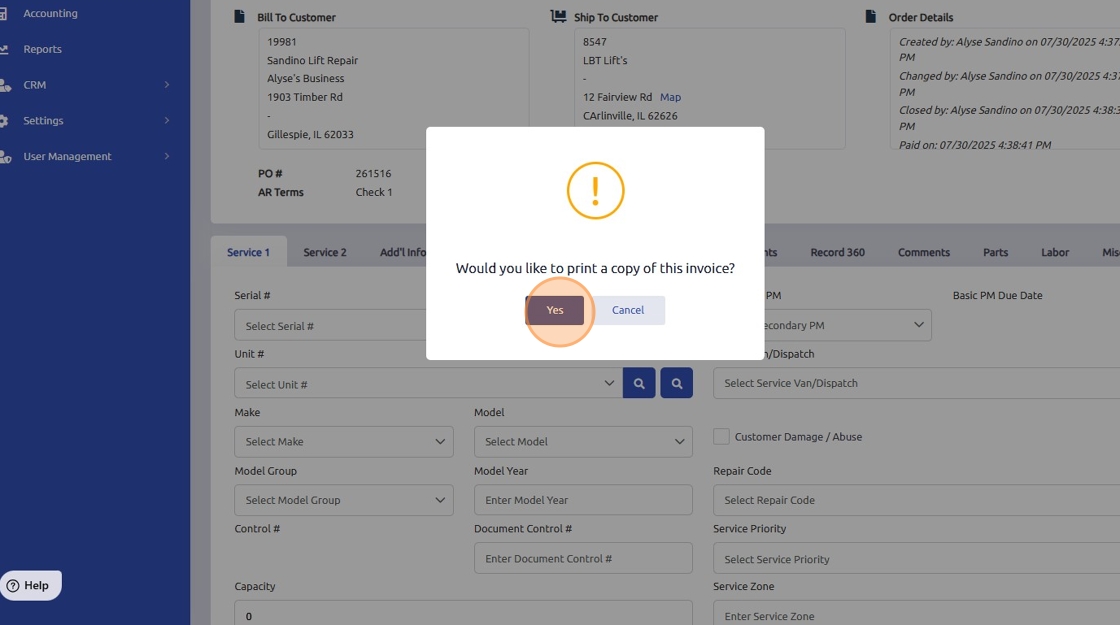Dismiss the print dialog with Cancel

(628, 310)
